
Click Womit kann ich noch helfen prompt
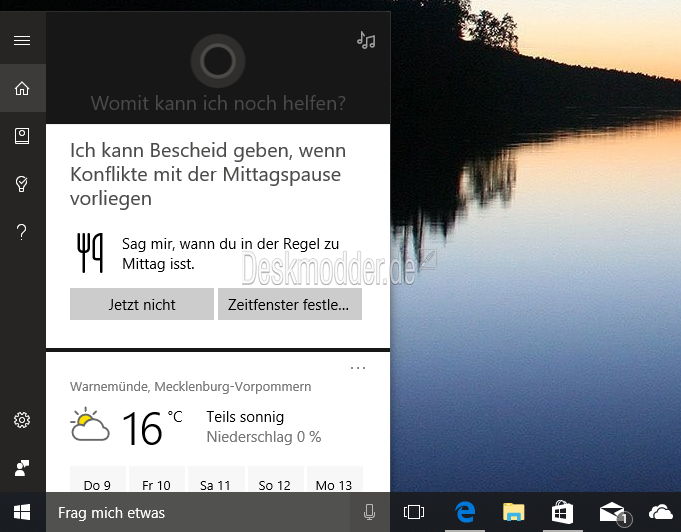tap(218, 103)
